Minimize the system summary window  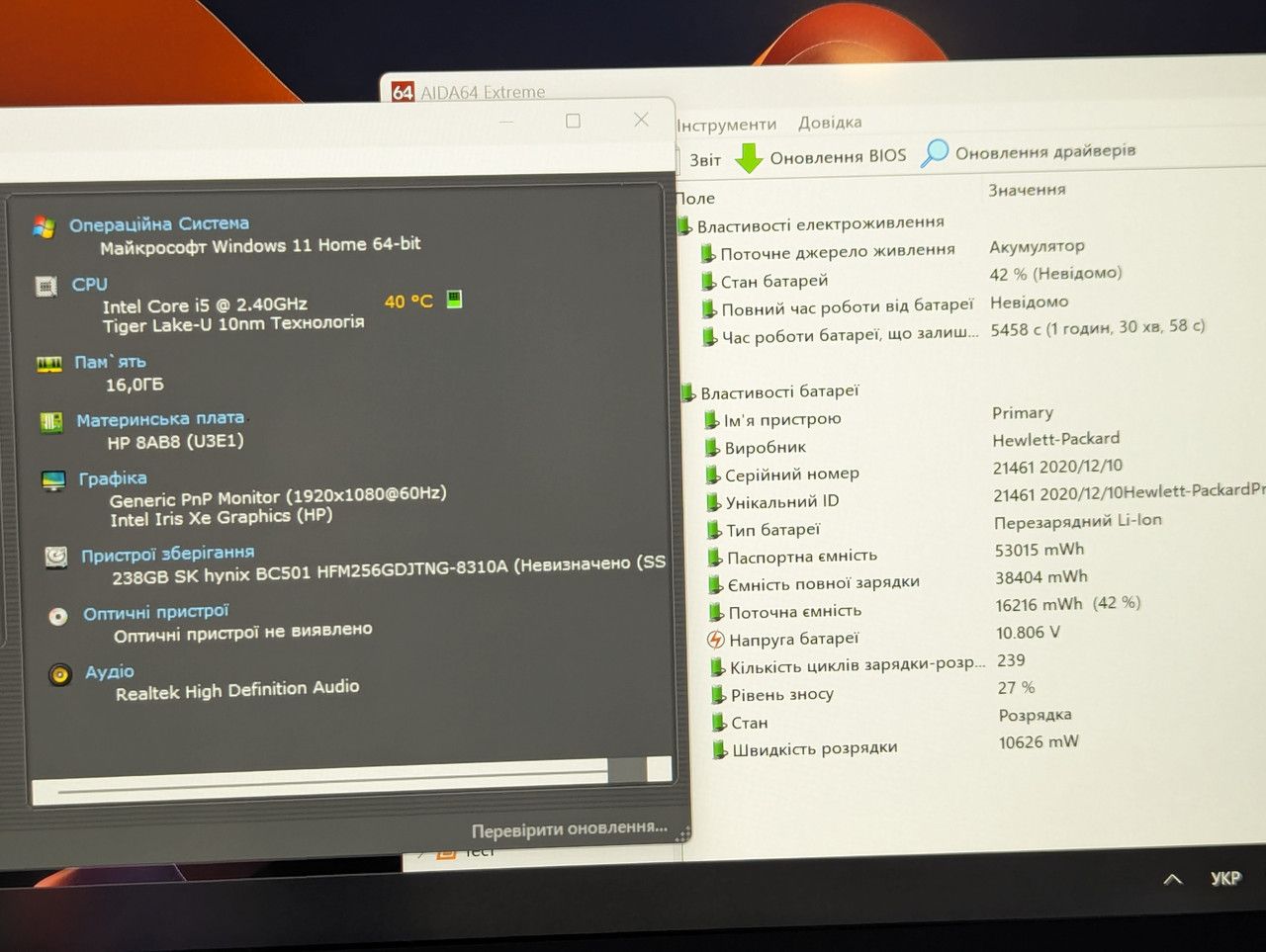pyautogui.click(x=506, y=122)
